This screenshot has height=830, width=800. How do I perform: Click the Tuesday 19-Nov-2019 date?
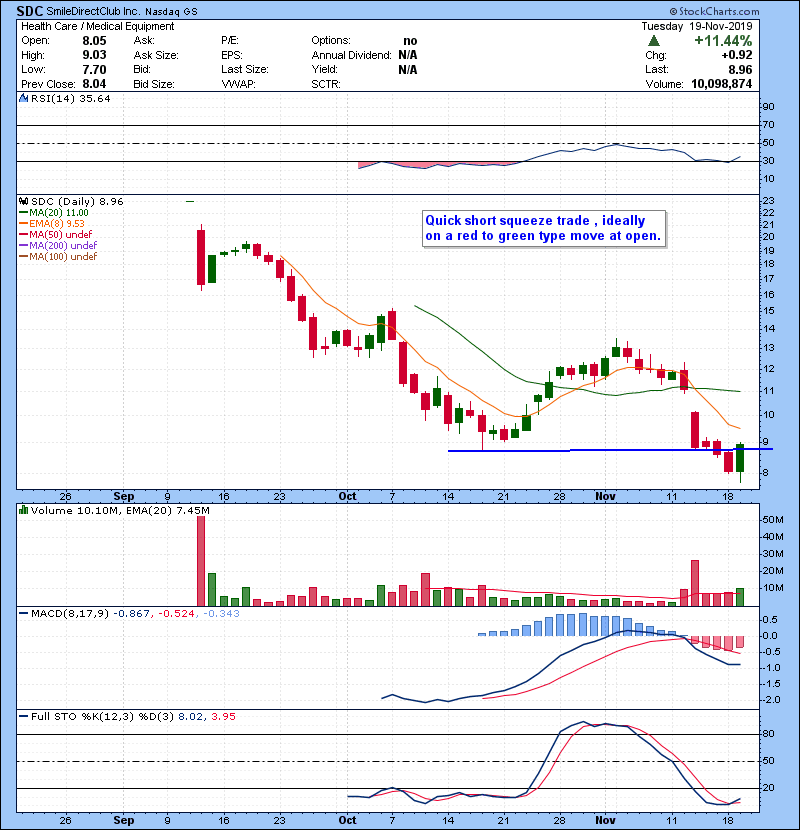tap(697, 26)
